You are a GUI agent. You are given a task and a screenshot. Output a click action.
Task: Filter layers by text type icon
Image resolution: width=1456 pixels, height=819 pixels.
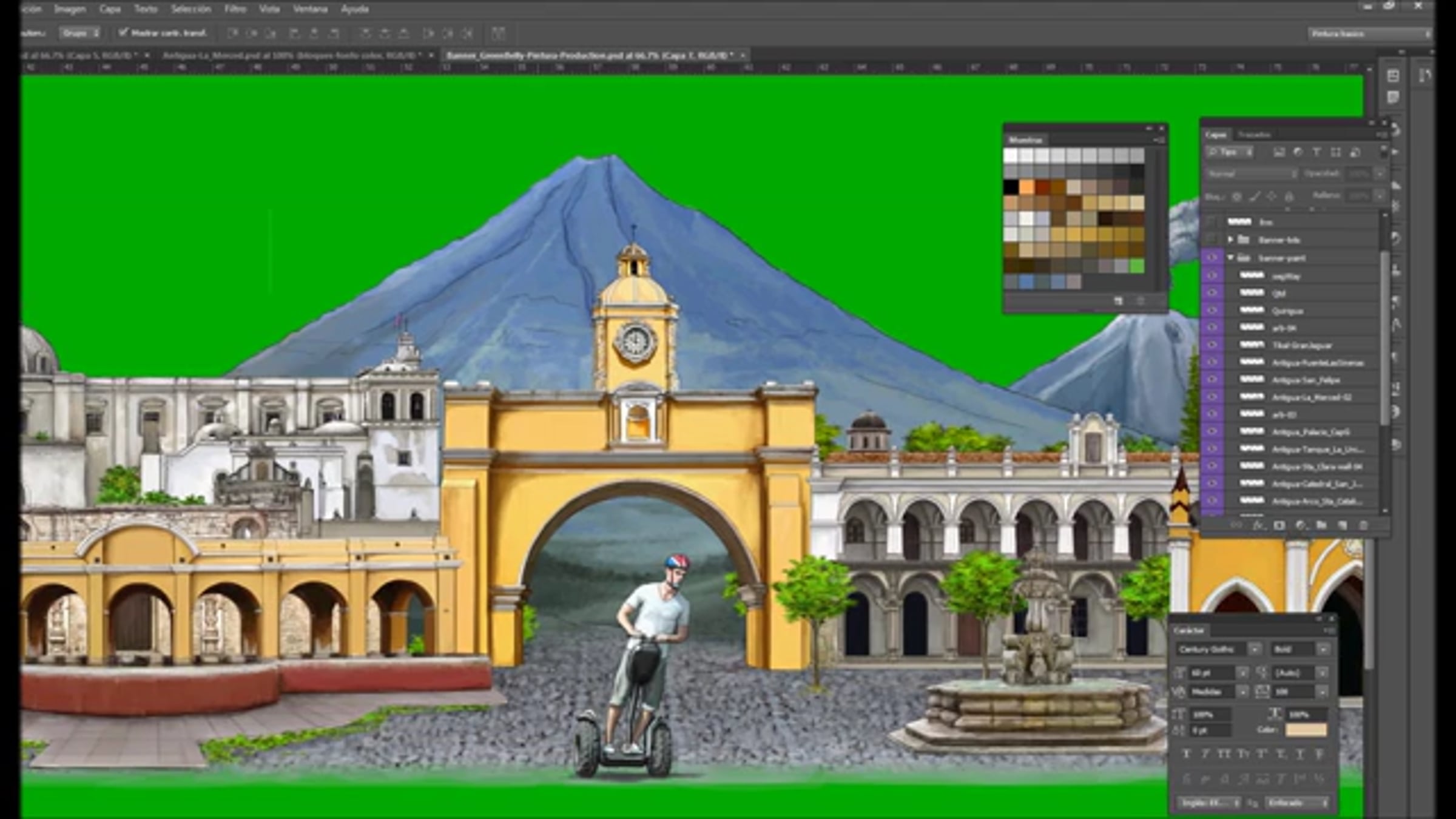[x=1316, y=152]
